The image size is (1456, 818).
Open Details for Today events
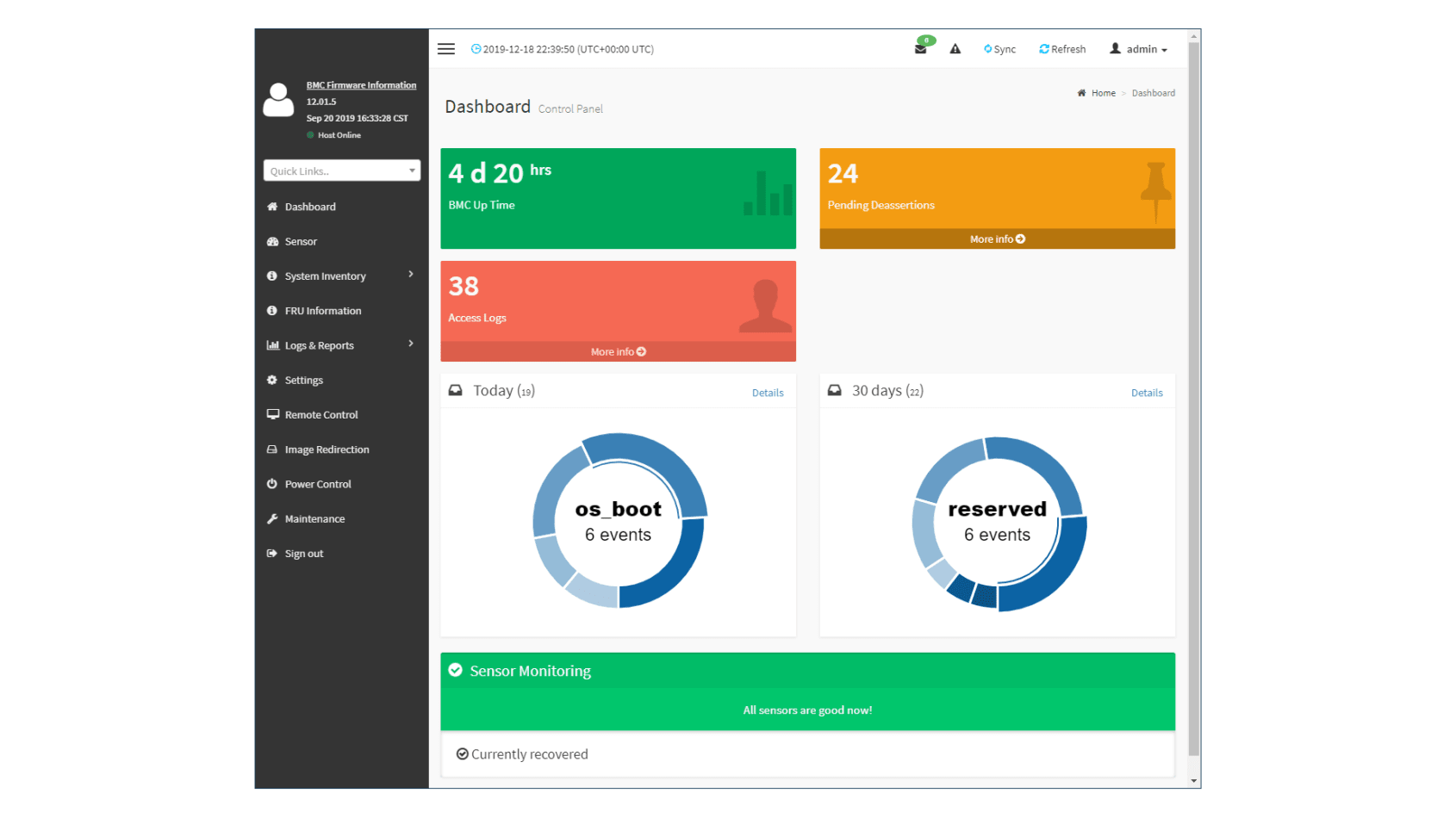(x=767, y=393)
